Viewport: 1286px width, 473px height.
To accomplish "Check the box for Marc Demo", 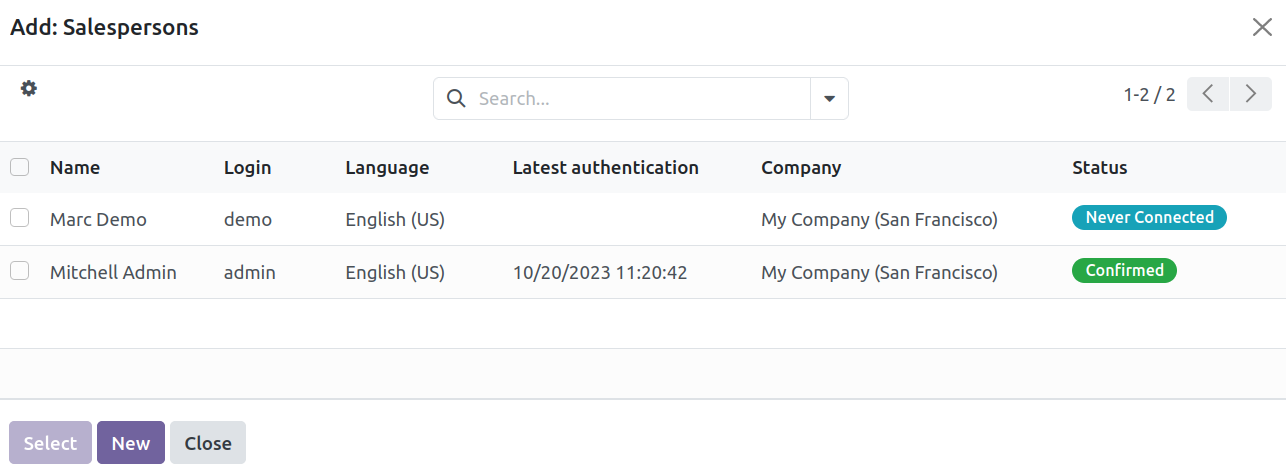I will pos(20,218).
